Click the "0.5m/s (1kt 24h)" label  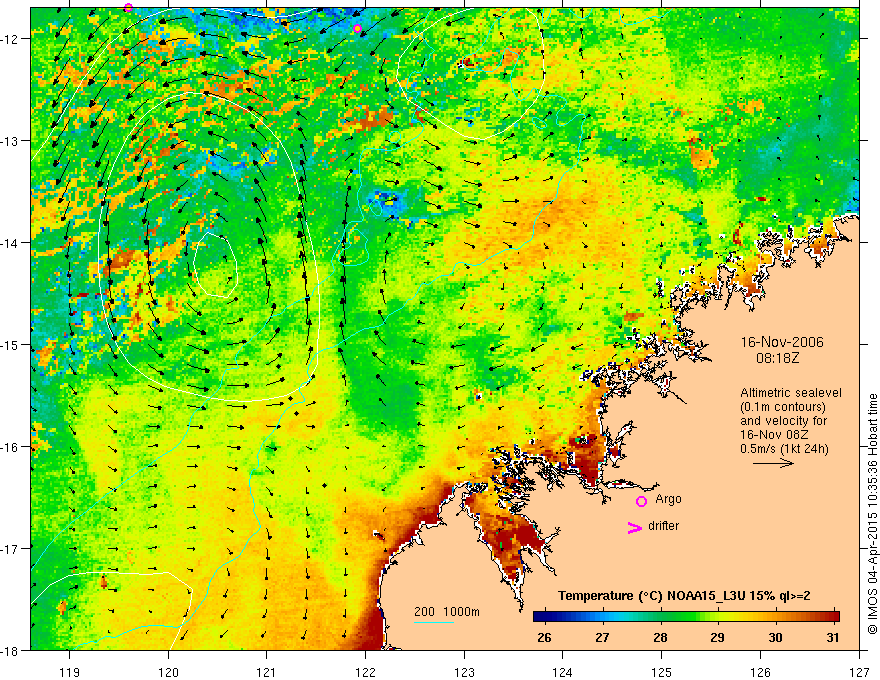785,449
